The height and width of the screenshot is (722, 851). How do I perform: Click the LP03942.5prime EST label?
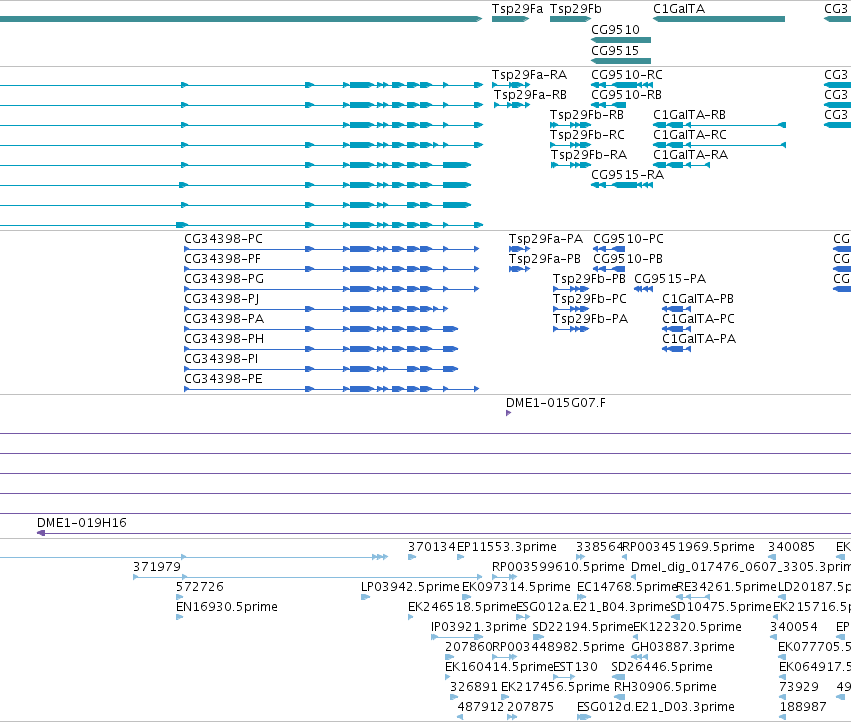410,587
